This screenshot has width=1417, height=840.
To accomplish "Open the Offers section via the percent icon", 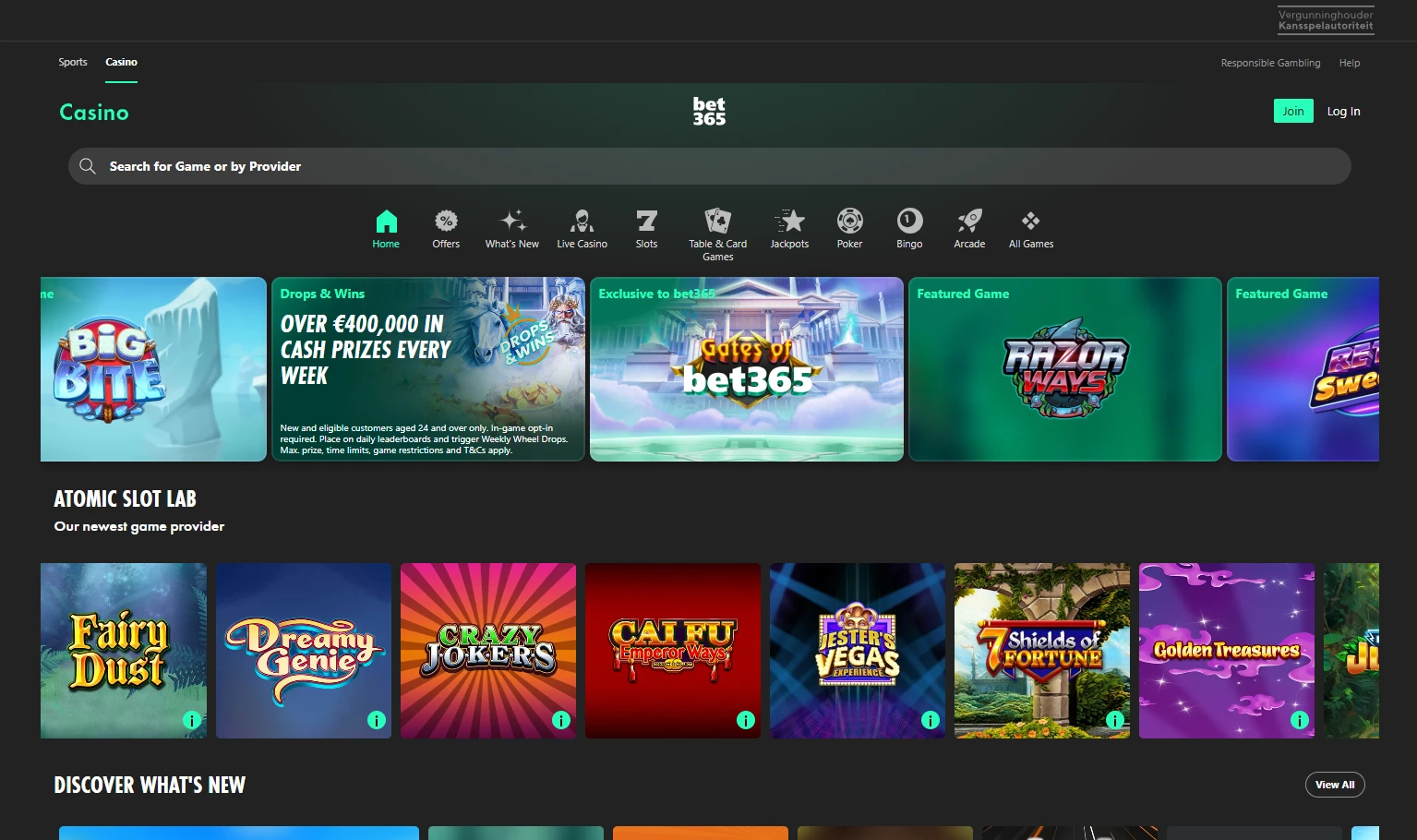I will pos(446,222).
